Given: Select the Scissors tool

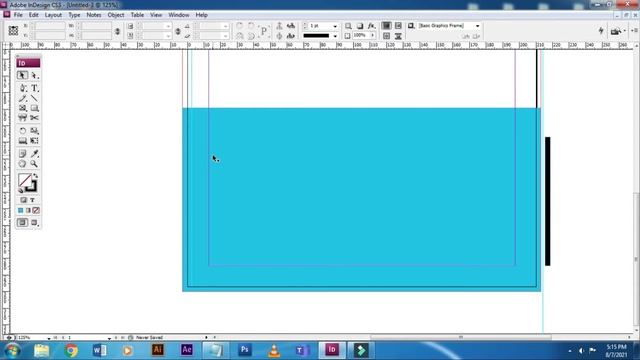Looking at the screenshot, I should coord(34,118).
